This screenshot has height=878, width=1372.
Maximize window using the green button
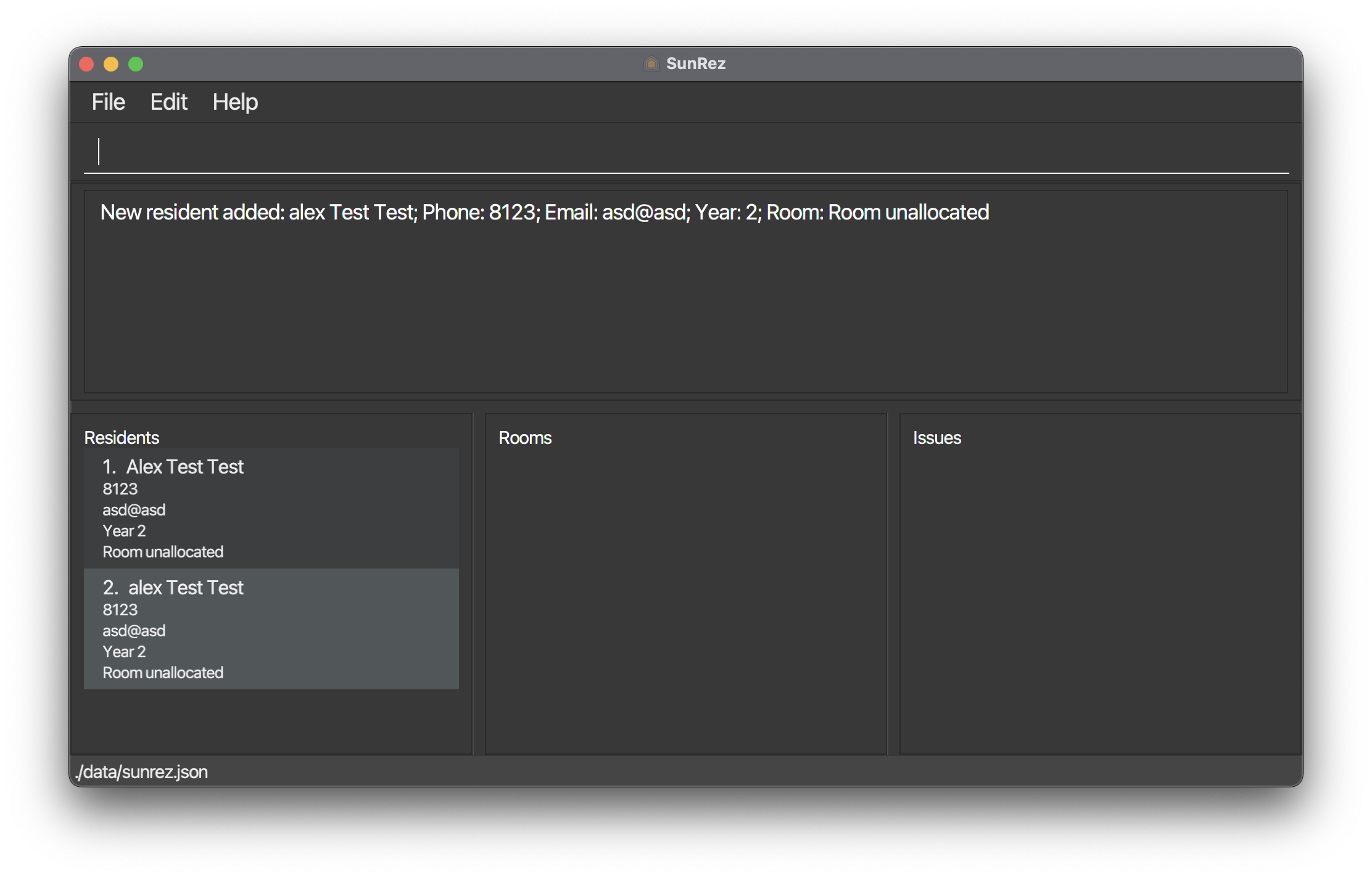(x=136, y=64)
